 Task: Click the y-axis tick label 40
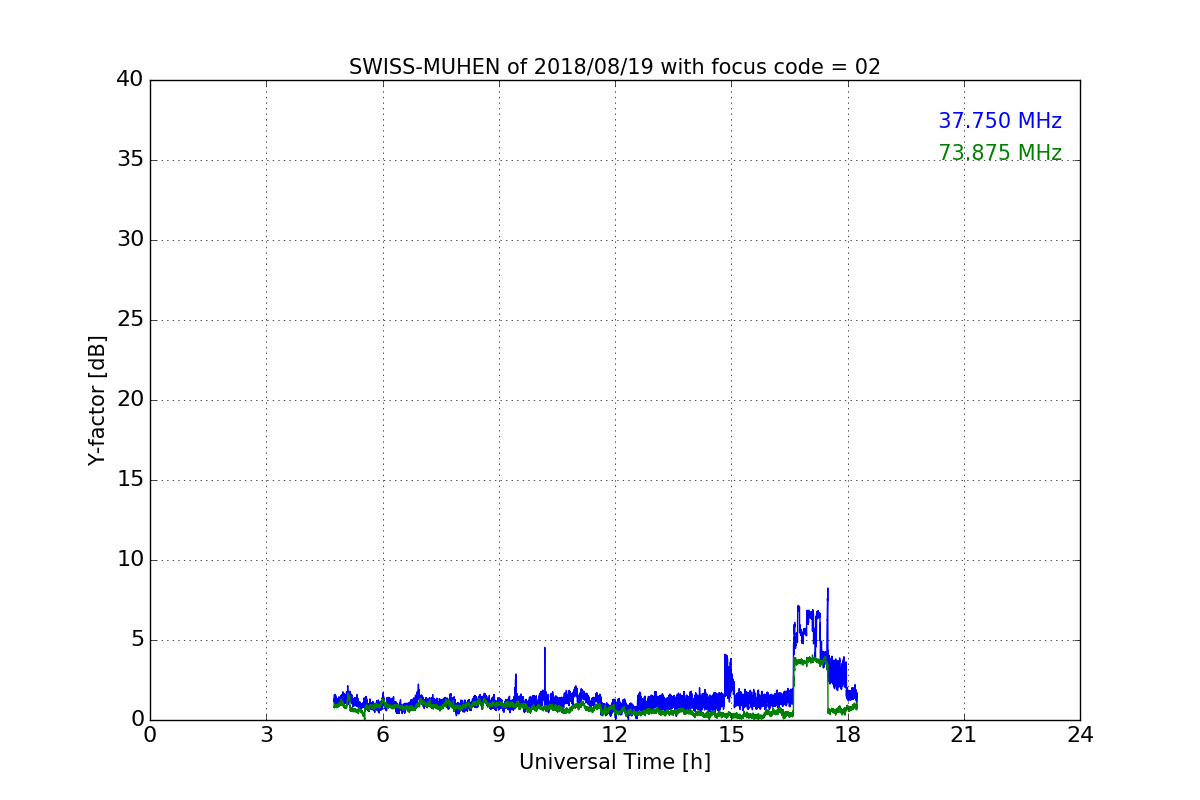click(x=130, y=80)
